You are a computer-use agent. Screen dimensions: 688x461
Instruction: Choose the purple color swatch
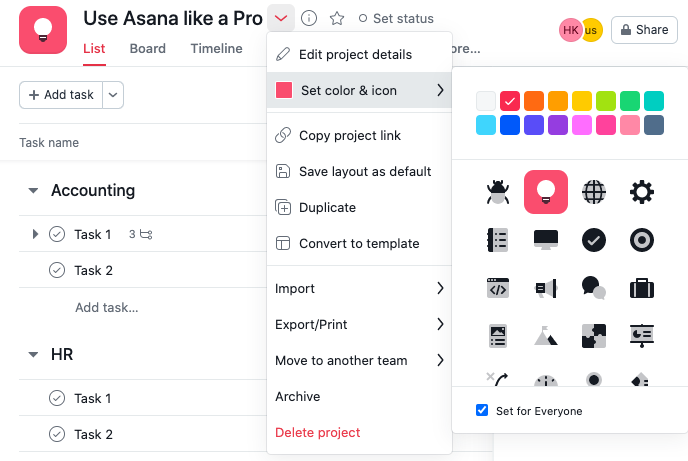click(558, 125)
